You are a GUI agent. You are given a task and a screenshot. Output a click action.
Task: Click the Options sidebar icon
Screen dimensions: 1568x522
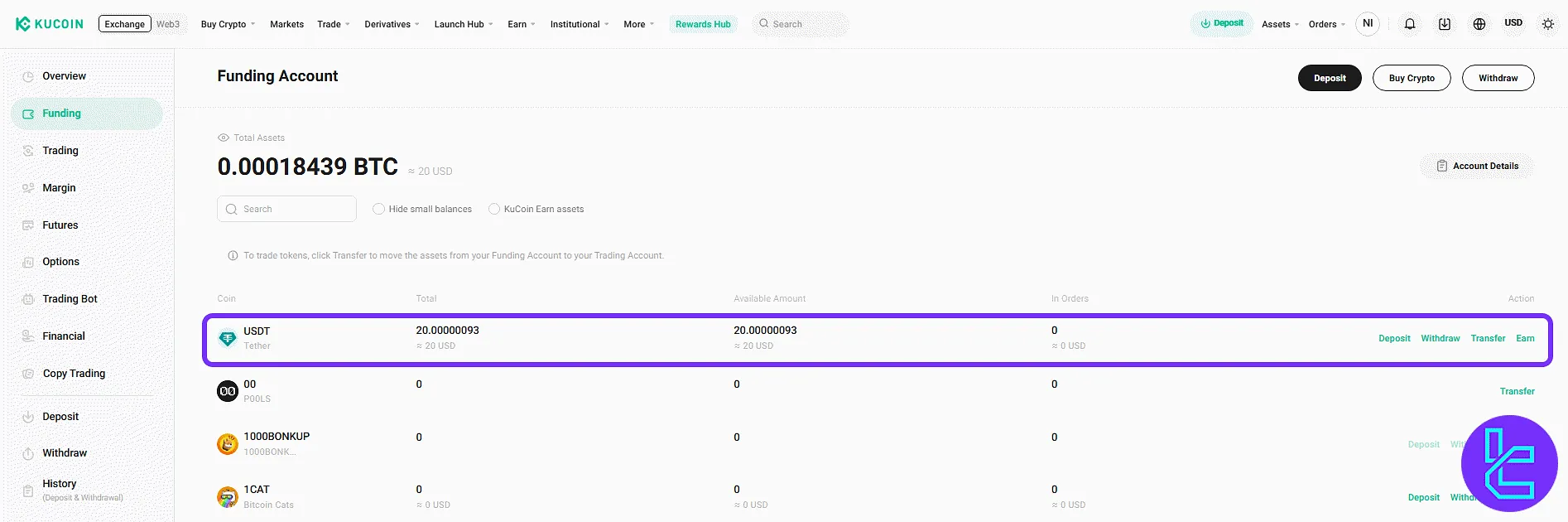pos(28,262)
